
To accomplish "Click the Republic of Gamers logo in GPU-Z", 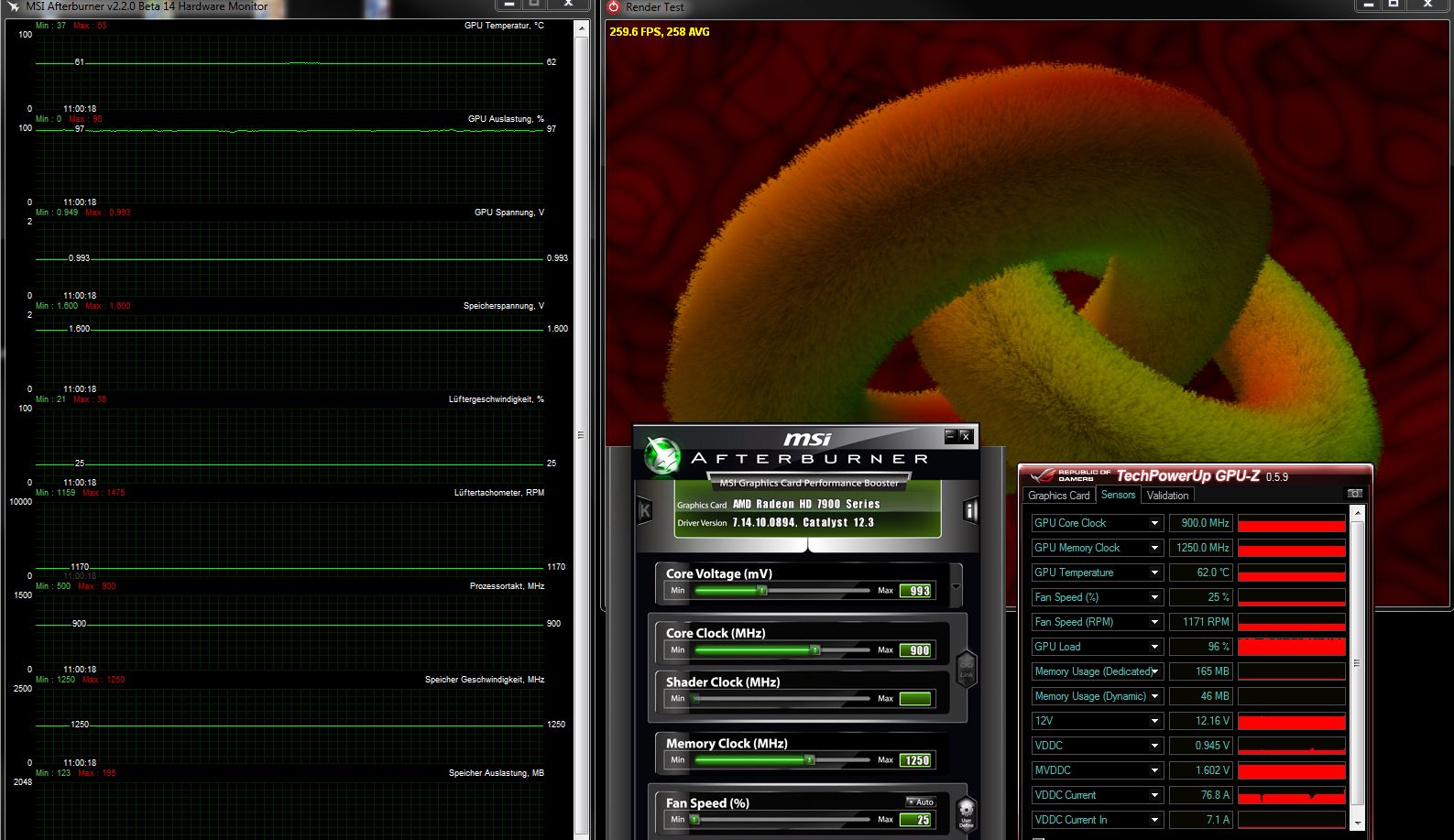I will tap(1069, 475).
